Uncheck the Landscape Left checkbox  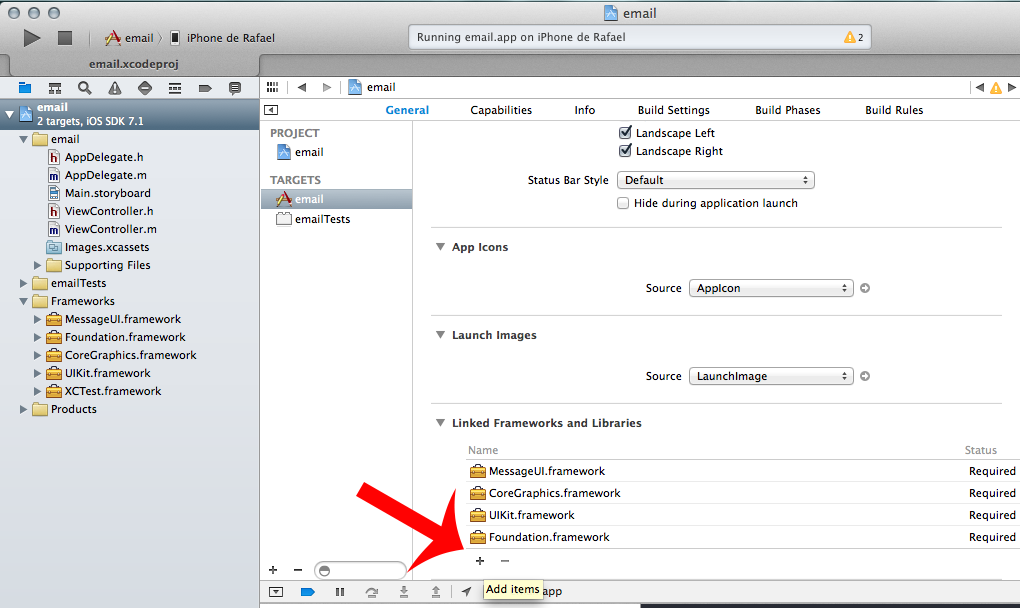[x=626, y=133]
